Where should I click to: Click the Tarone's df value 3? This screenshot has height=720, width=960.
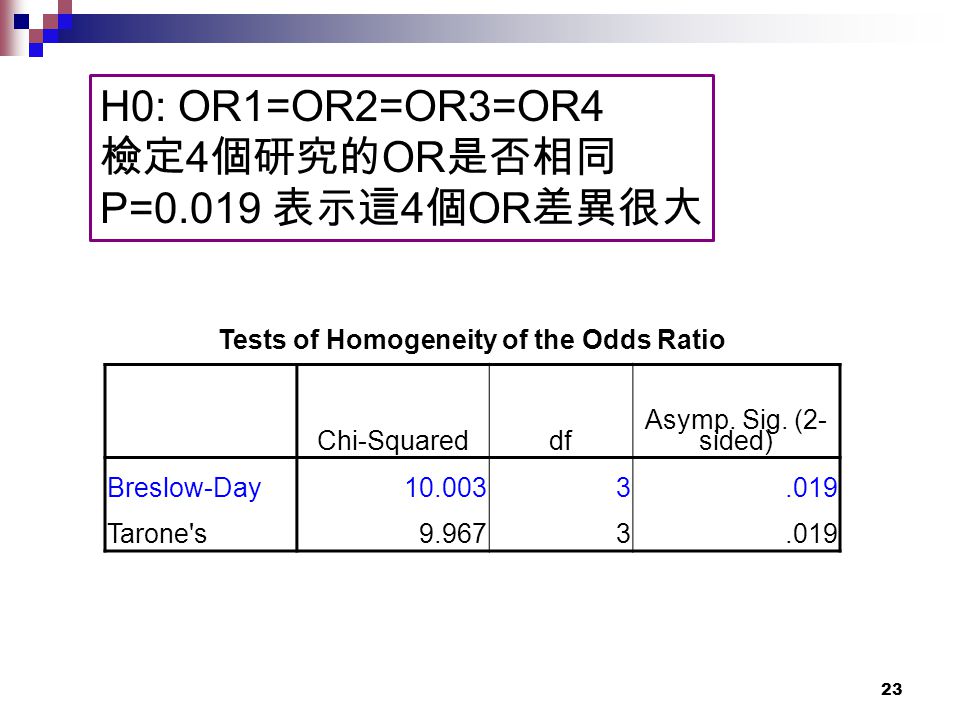pyautogui.click(x=623, y=533)
